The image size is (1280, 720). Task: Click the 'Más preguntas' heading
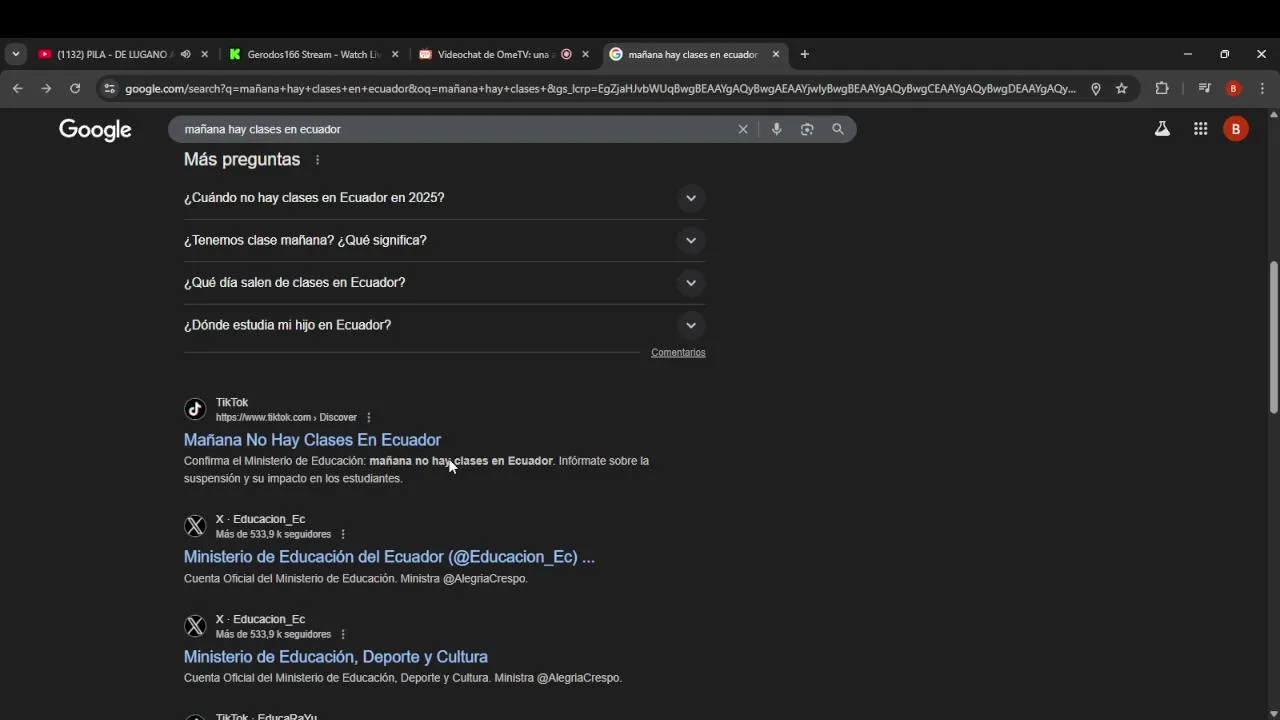(x=242, y=160)
